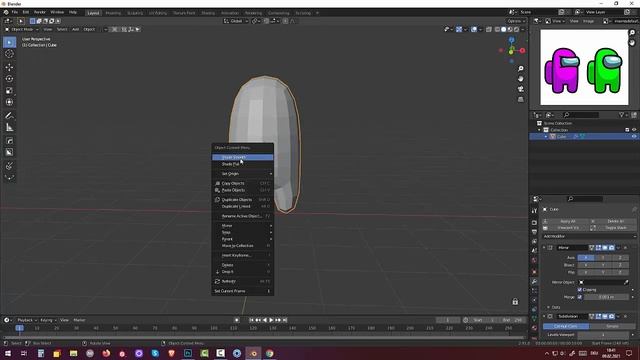Open the Render properties tab icon
Image resolution: width=640 pixels, height=360 pixels.
click(534, 223)
